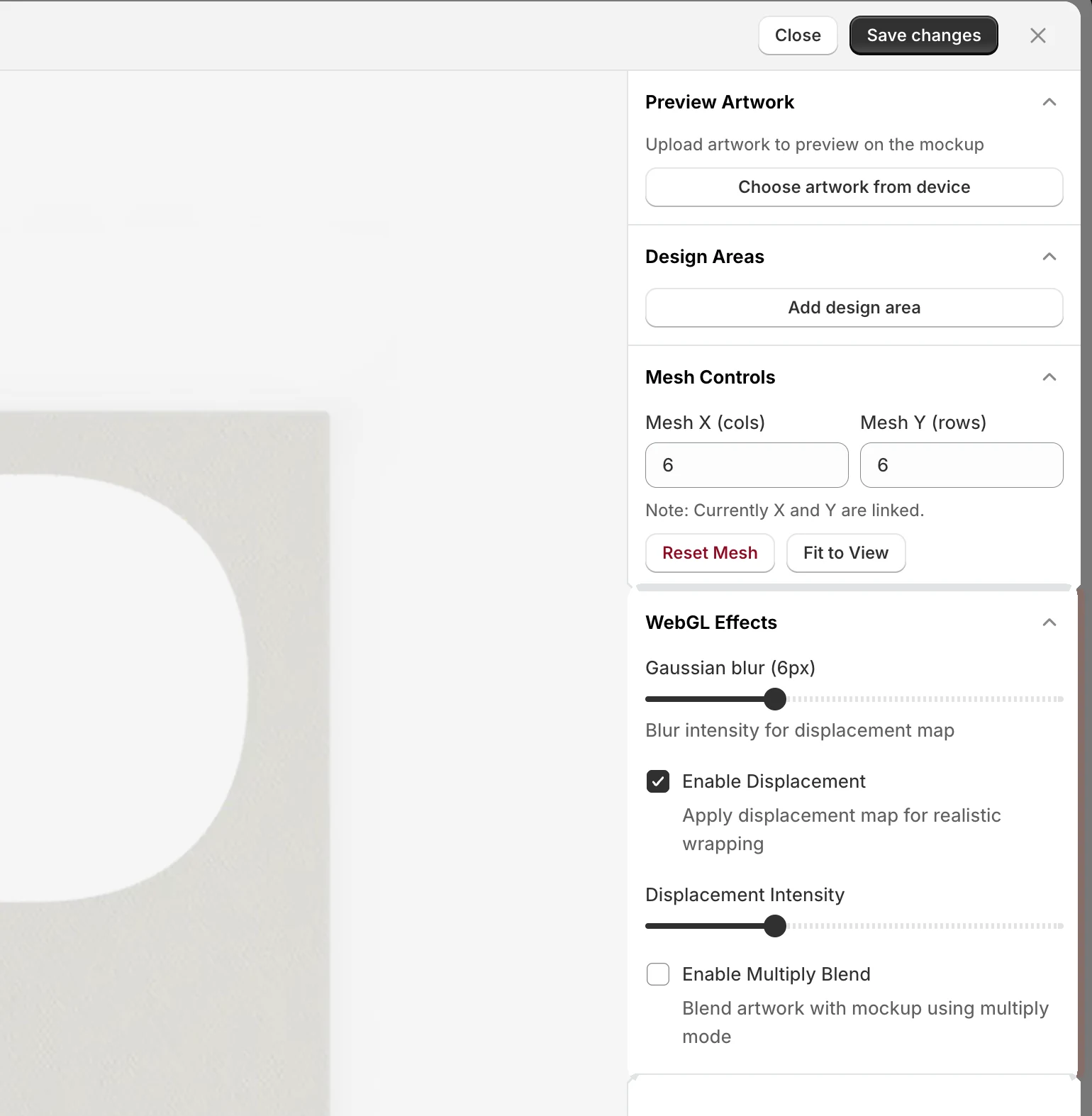This screenshot has height=1116, width=1092.
Task: Click the WebGL Effects heading
Action: tap(711, 623)
